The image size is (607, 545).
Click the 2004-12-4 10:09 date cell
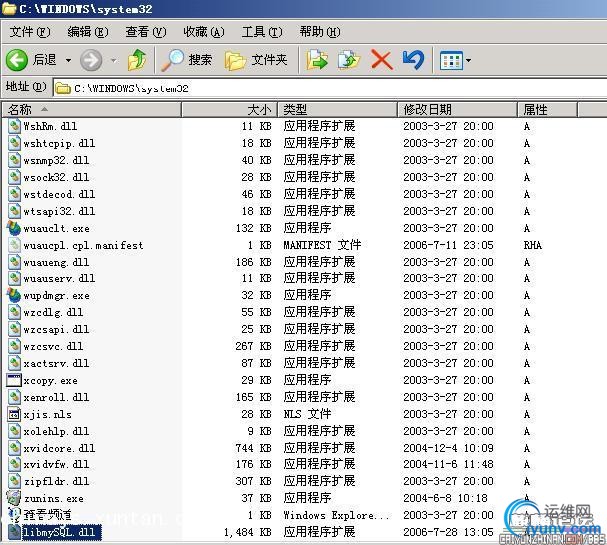[448, 448]
